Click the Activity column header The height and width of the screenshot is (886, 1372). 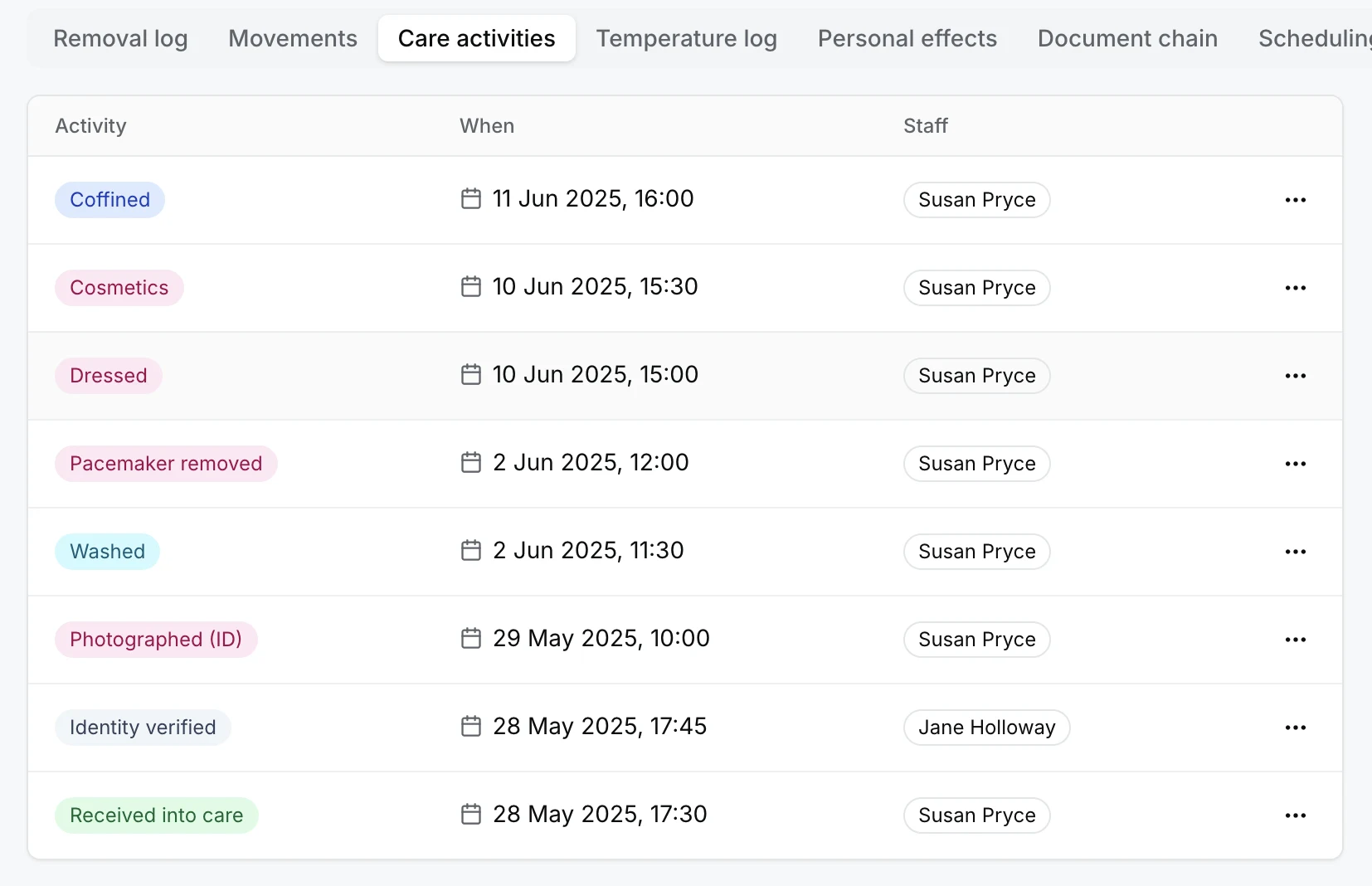coord(90,126)
